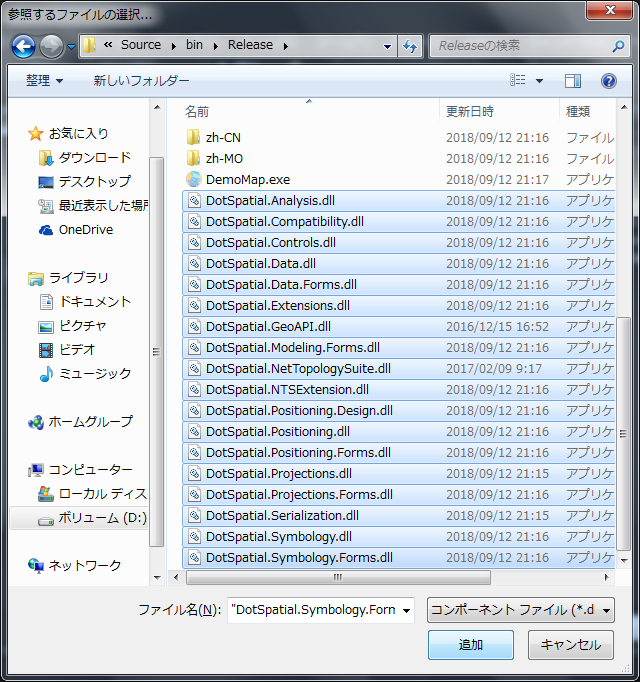Click the navigation pane scrollbar thumb
The width and height of the screenshot is (640, 682).
157,351
